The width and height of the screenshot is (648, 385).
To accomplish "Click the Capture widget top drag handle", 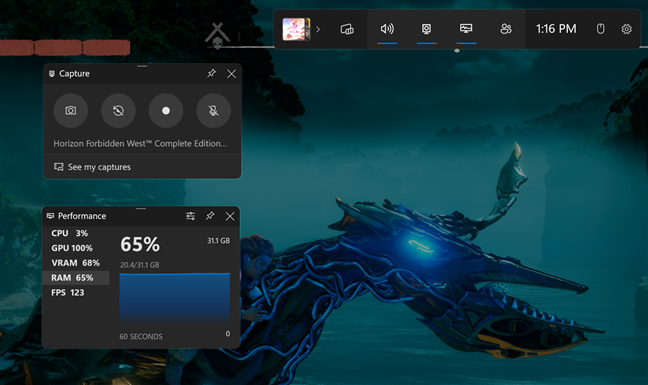I will pyautogui.click(x=142, y=66).
